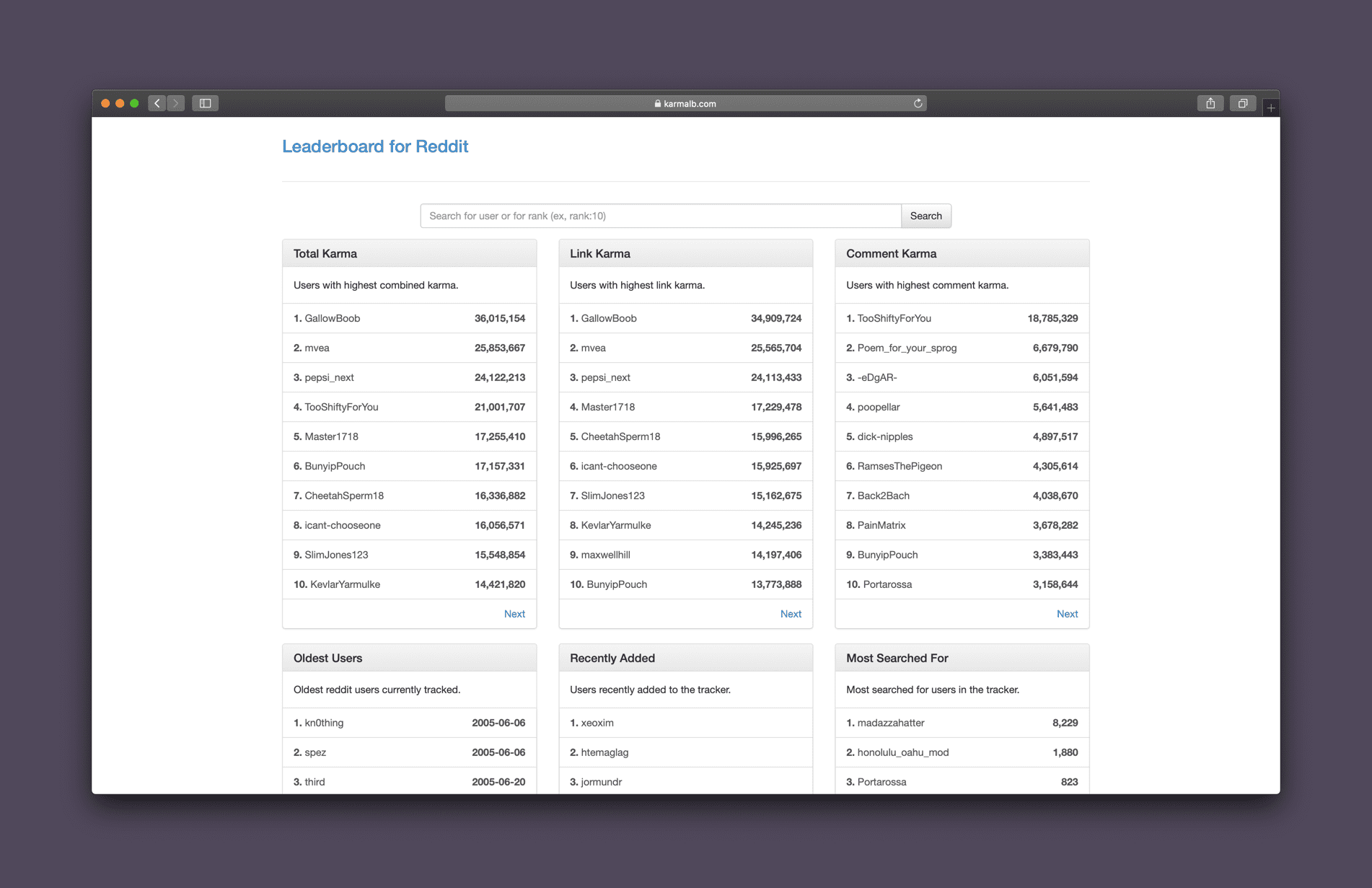The height and width of the screenshot is (888, 1372).
Task: Open BunyipPouch in the Link Karma list
Action: (x=617, y=584)
